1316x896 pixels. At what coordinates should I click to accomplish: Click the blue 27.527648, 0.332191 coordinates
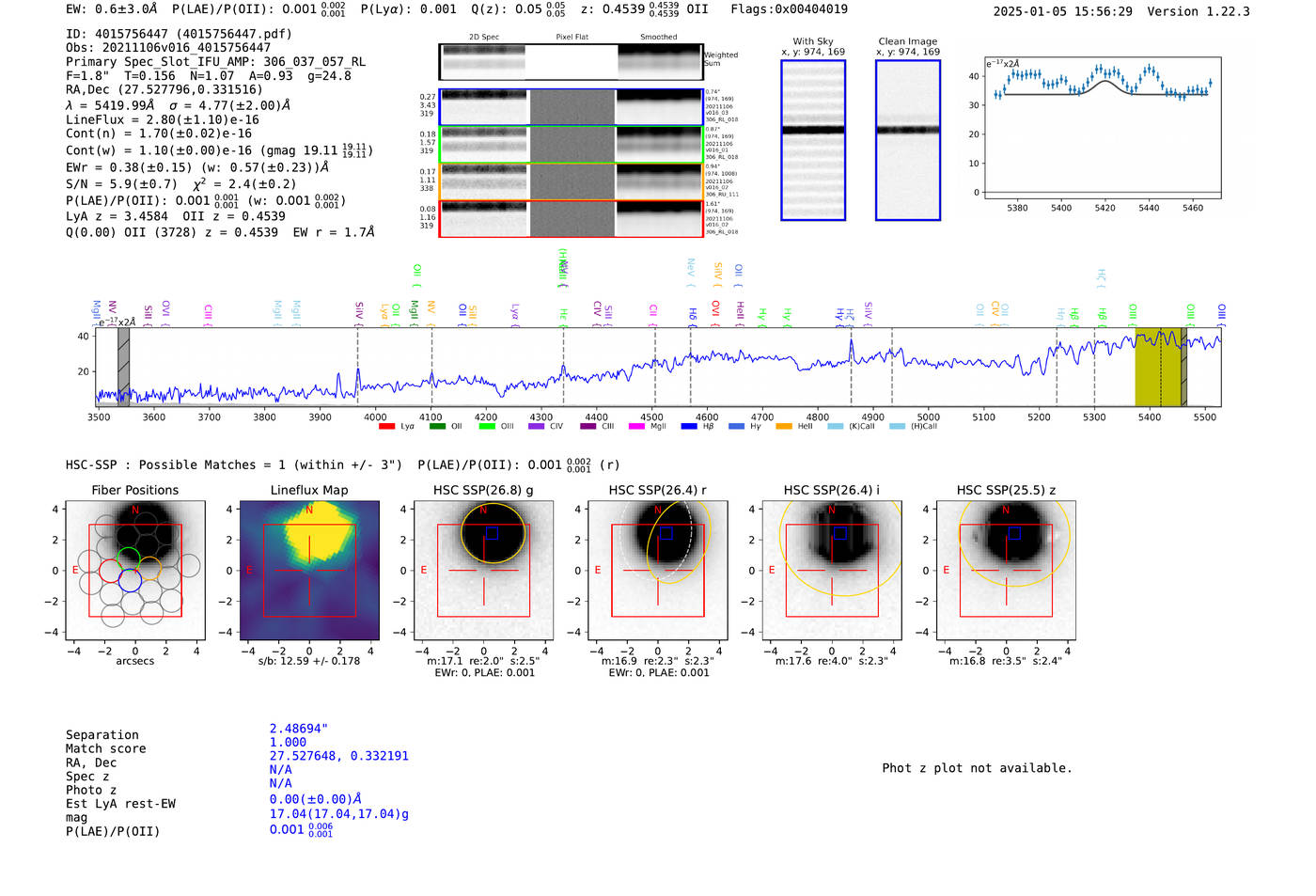coord(339,756)
